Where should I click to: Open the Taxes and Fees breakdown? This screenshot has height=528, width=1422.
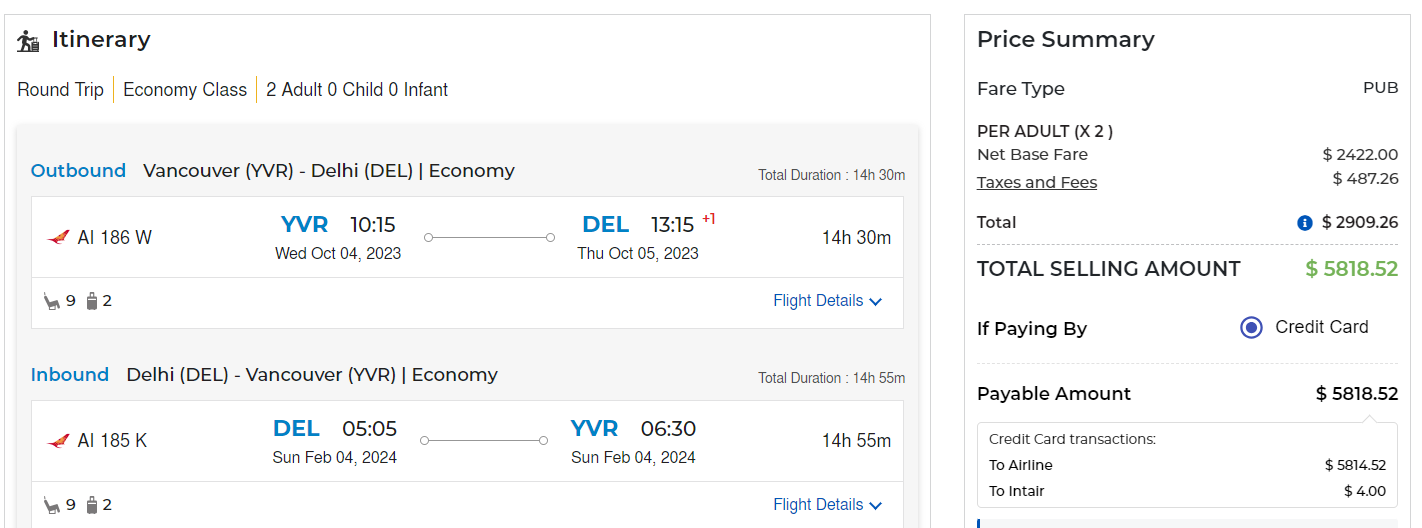1037,182
